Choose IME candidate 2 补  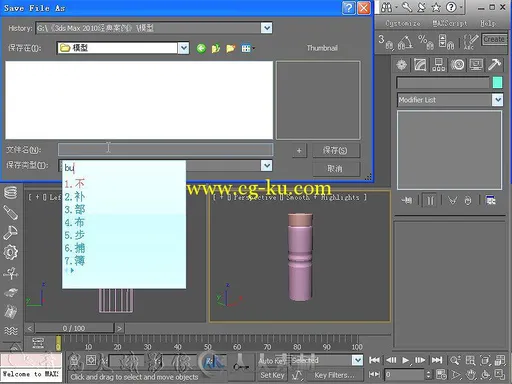75,197
